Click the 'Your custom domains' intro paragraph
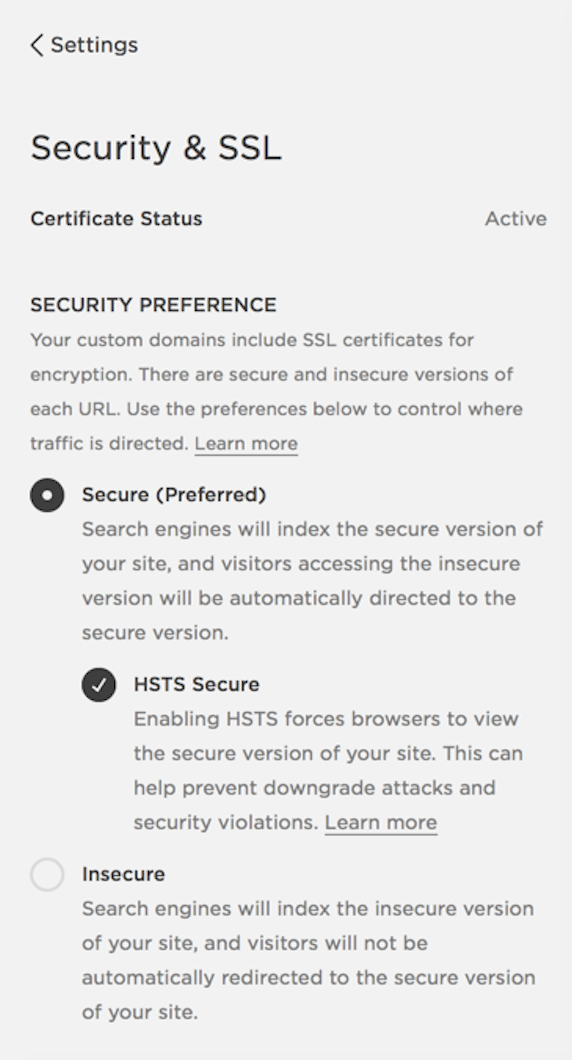572x1060 pixels. point(277,391)
